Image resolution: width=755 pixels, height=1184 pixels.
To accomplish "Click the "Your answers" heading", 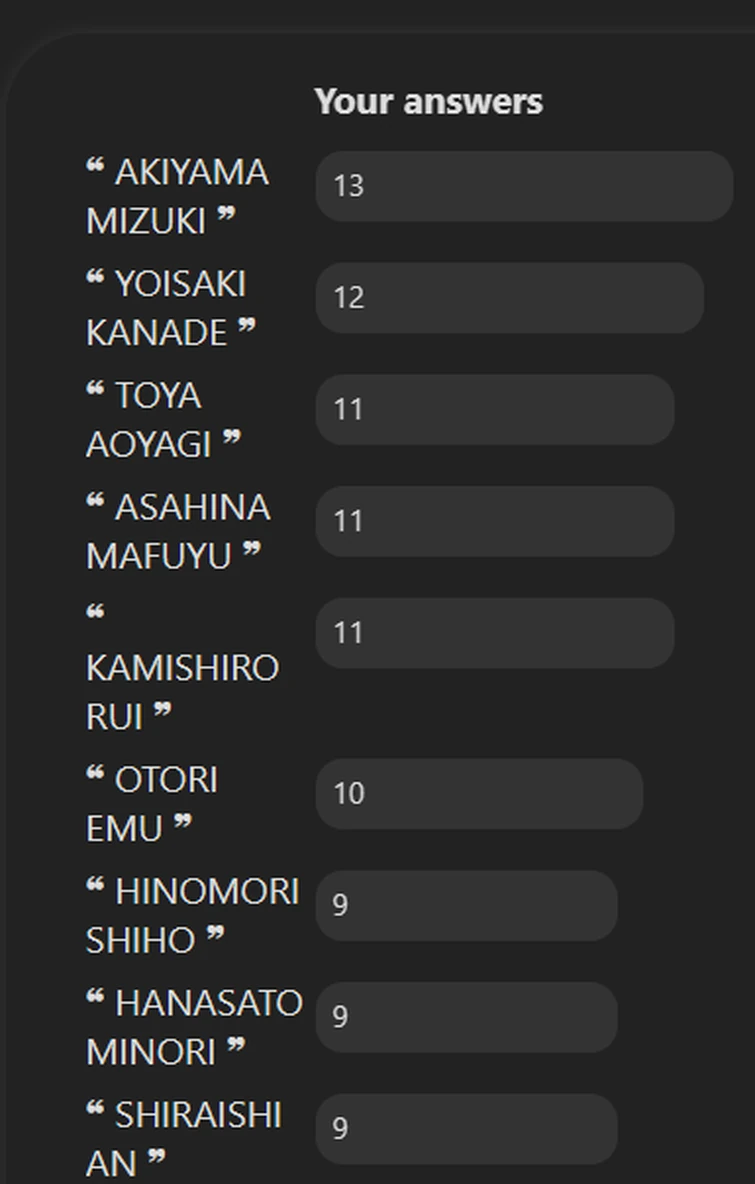I will (428, 101).
